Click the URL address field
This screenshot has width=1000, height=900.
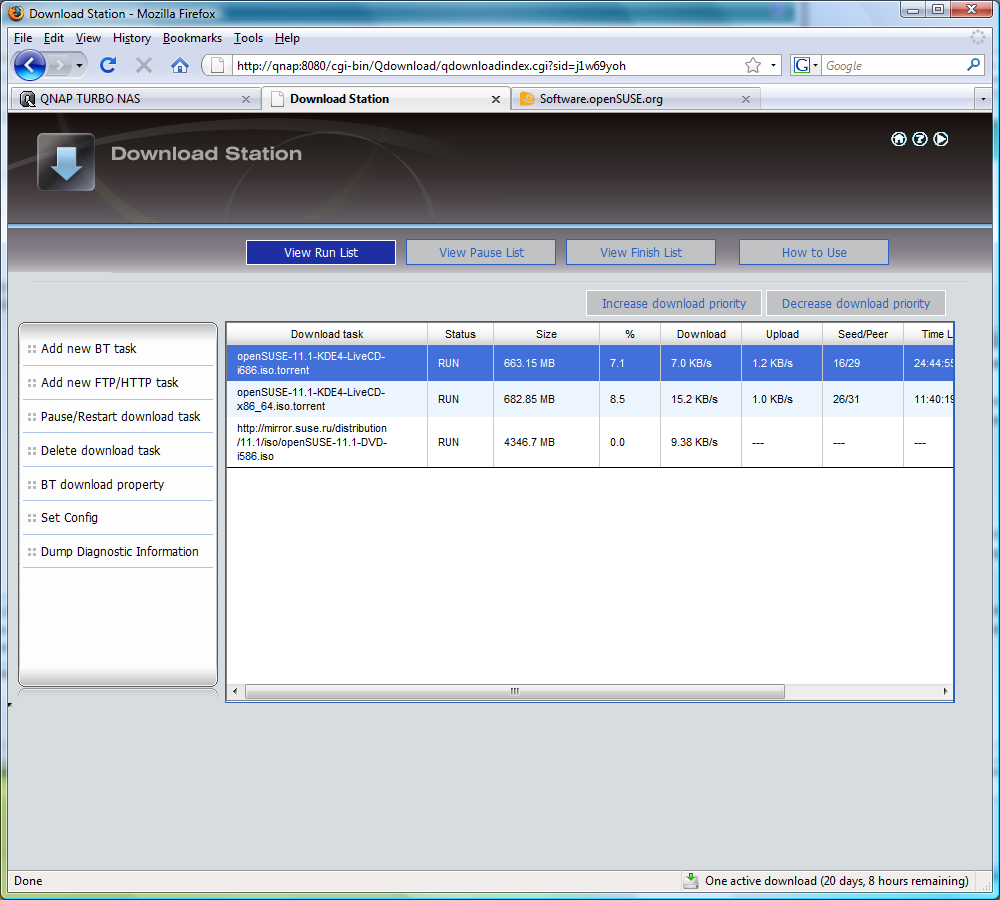point(488,65)
